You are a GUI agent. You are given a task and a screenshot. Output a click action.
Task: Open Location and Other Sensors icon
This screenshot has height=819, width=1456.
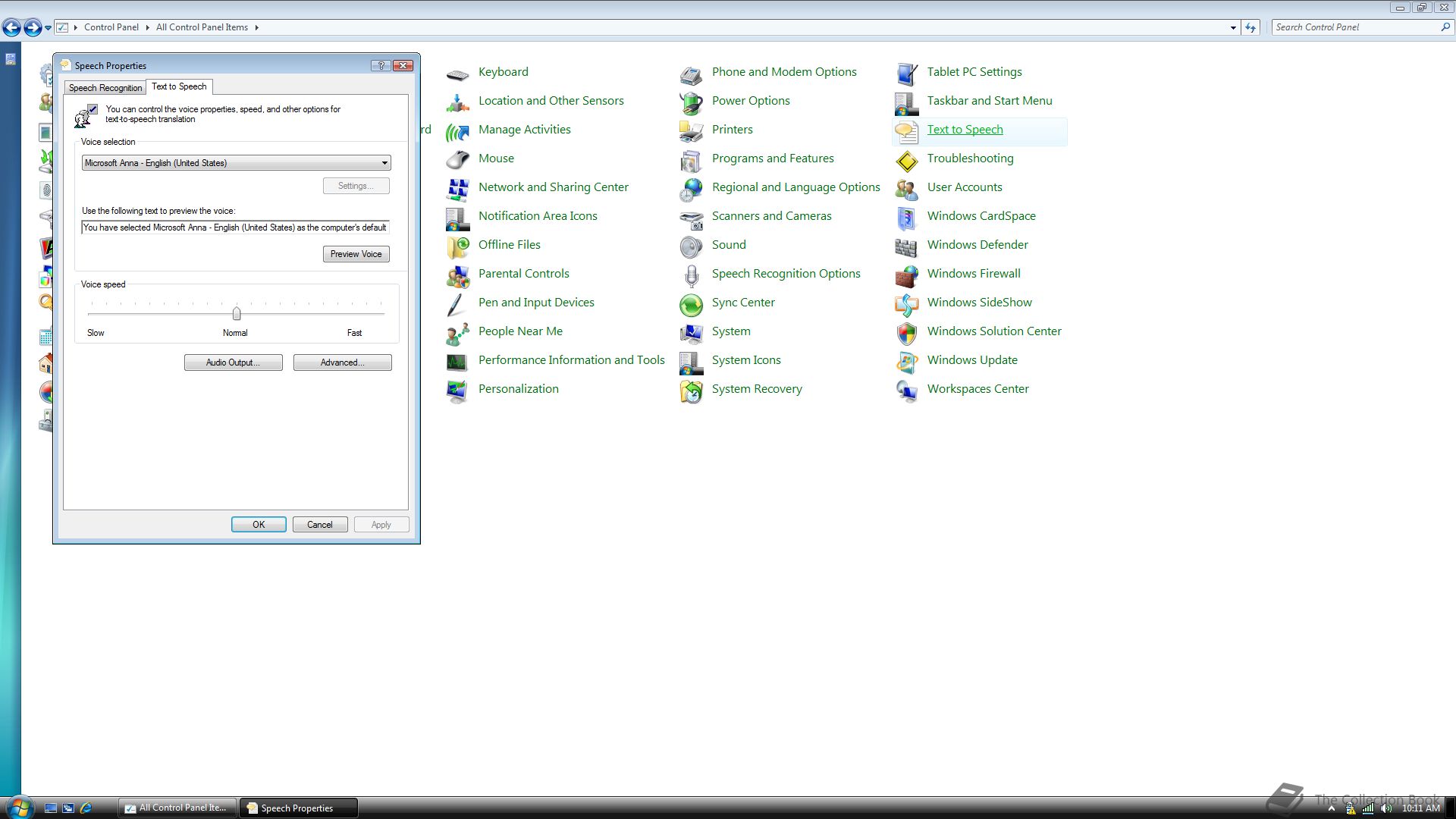pyautogui.click(x=457, y=102)
